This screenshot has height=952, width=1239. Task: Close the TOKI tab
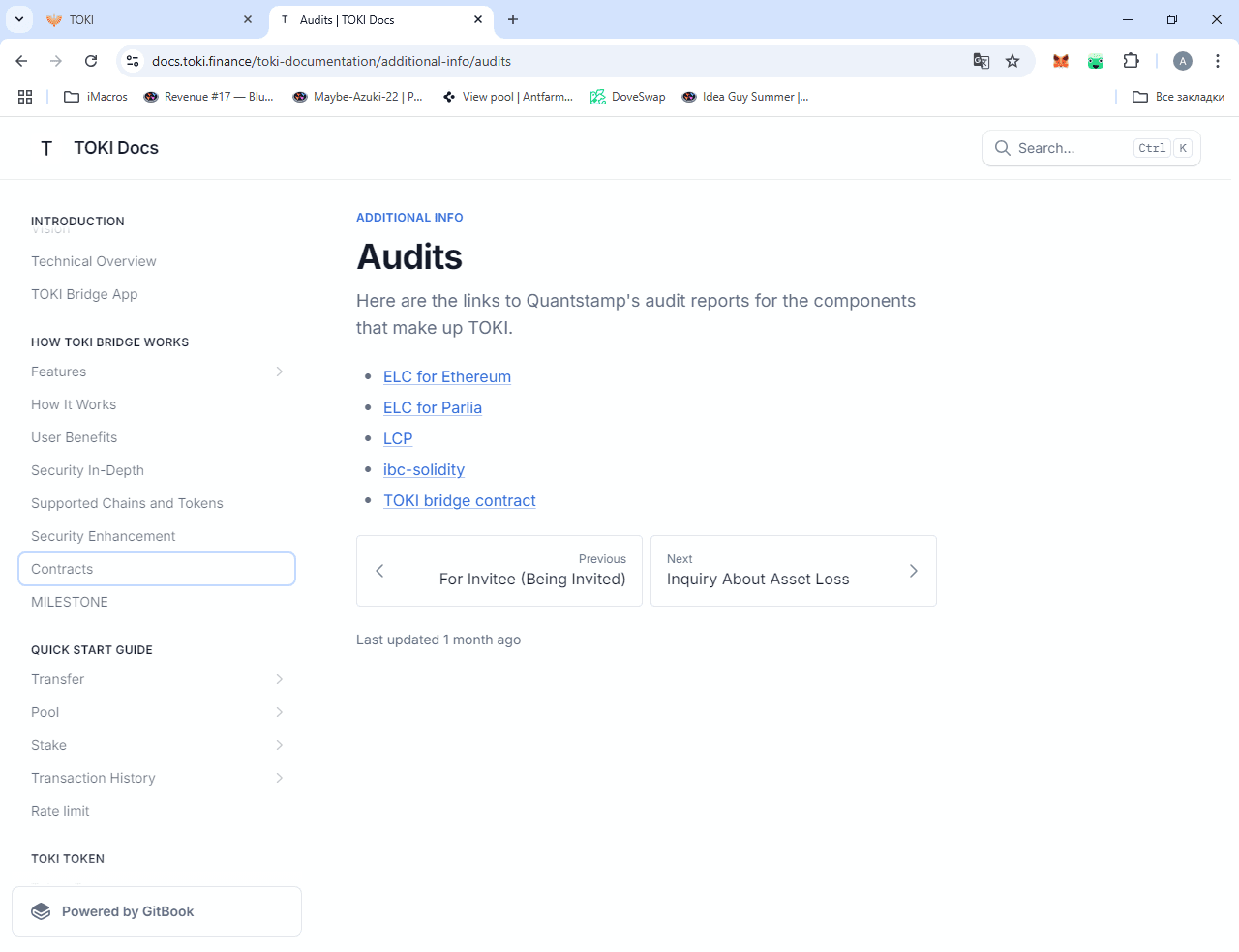coord(248,19)
